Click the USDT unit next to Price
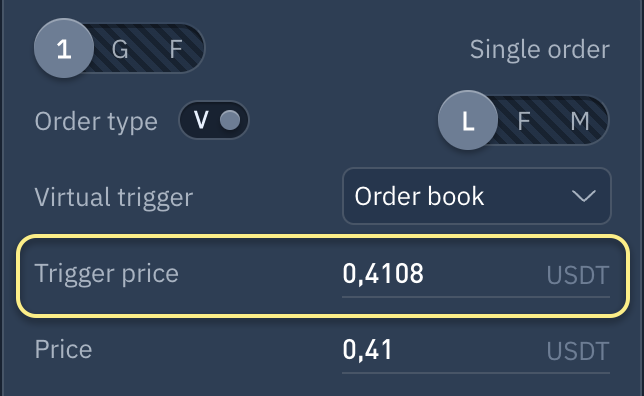 click(x=578, y=351)
